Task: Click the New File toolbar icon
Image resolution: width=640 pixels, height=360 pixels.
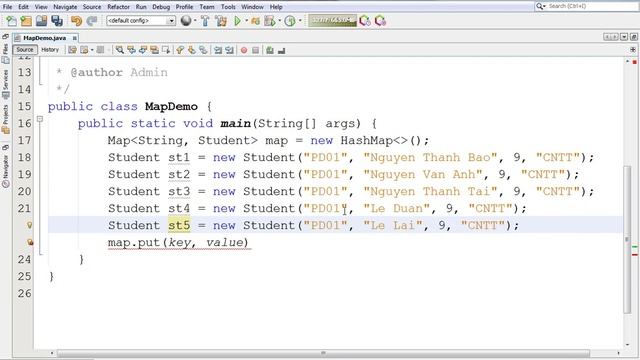Action: [11, 21]
